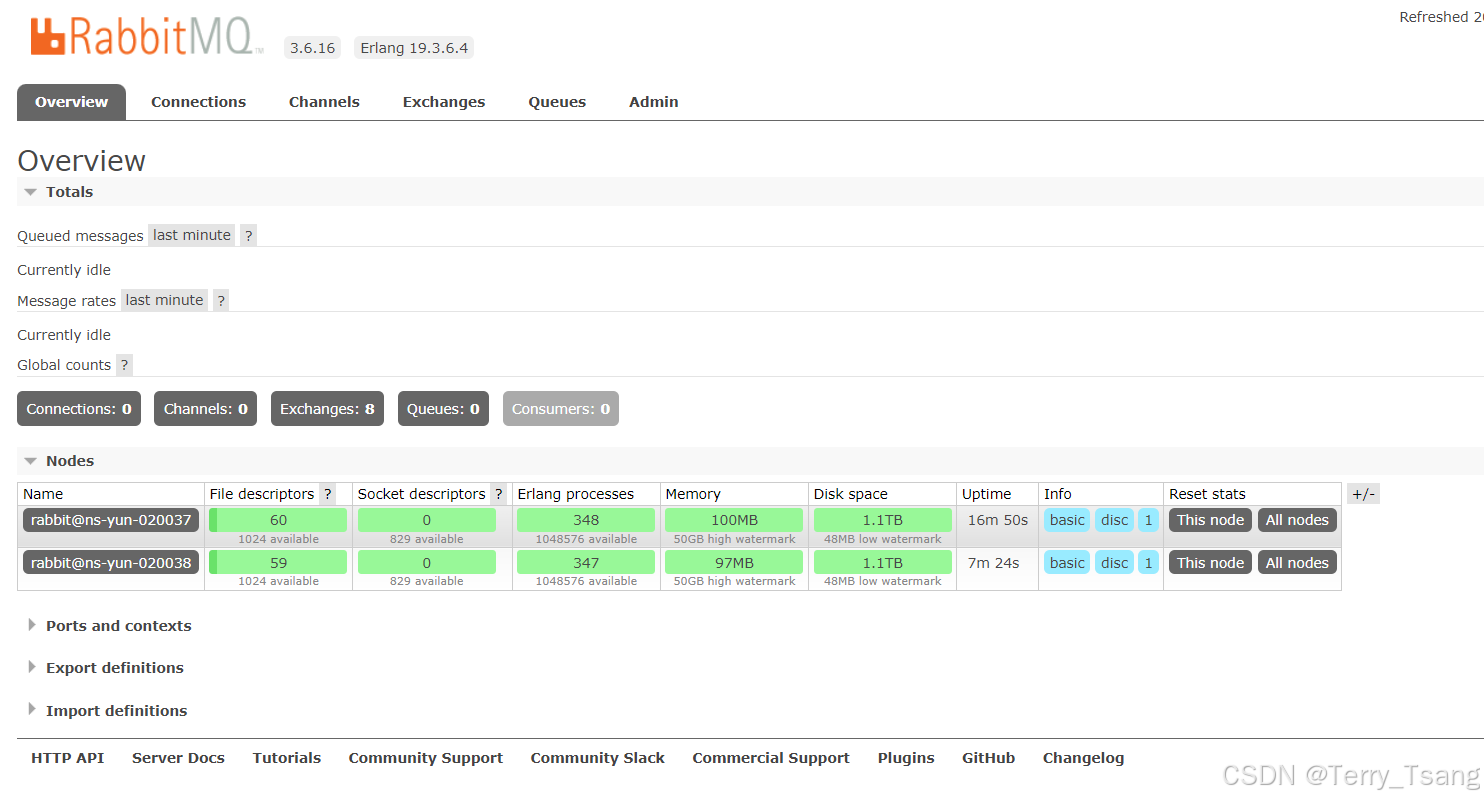This screenshot has height=801, width=1484.
Task: Open Community Support footer link
Action: 426,758
